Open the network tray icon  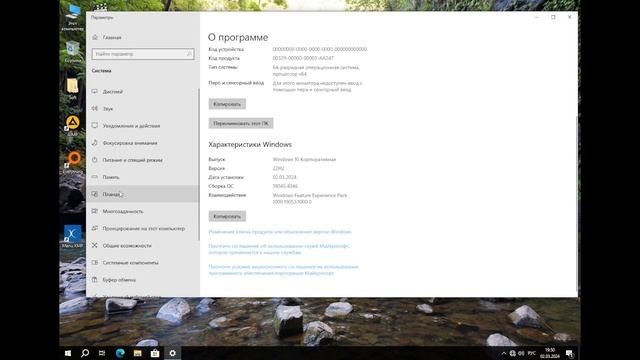point(513,353)
